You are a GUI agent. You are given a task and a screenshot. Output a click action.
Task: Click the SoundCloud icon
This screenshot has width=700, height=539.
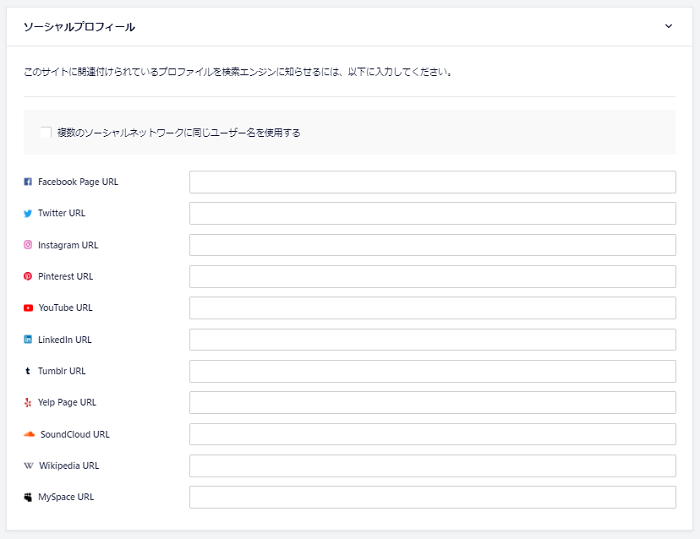29,434
